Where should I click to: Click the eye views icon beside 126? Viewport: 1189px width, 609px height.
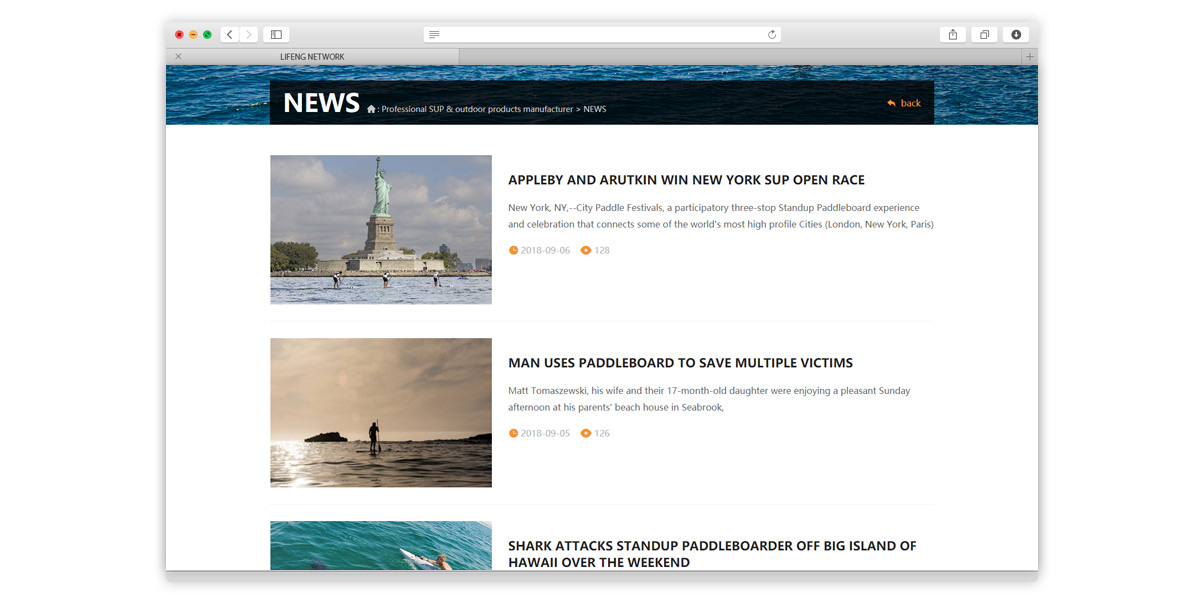(x=585, y=433)
